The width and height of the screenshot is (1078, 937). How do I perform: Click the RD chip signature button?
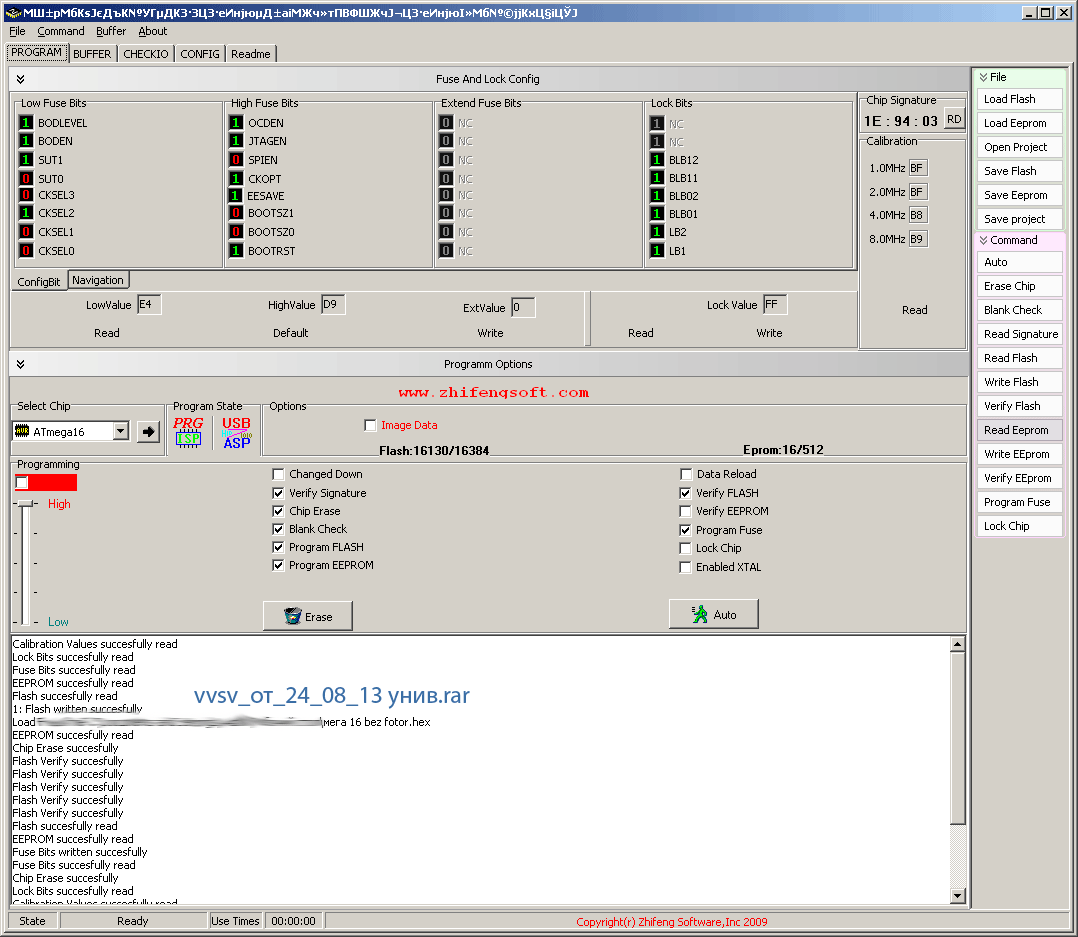pos(954,119)
